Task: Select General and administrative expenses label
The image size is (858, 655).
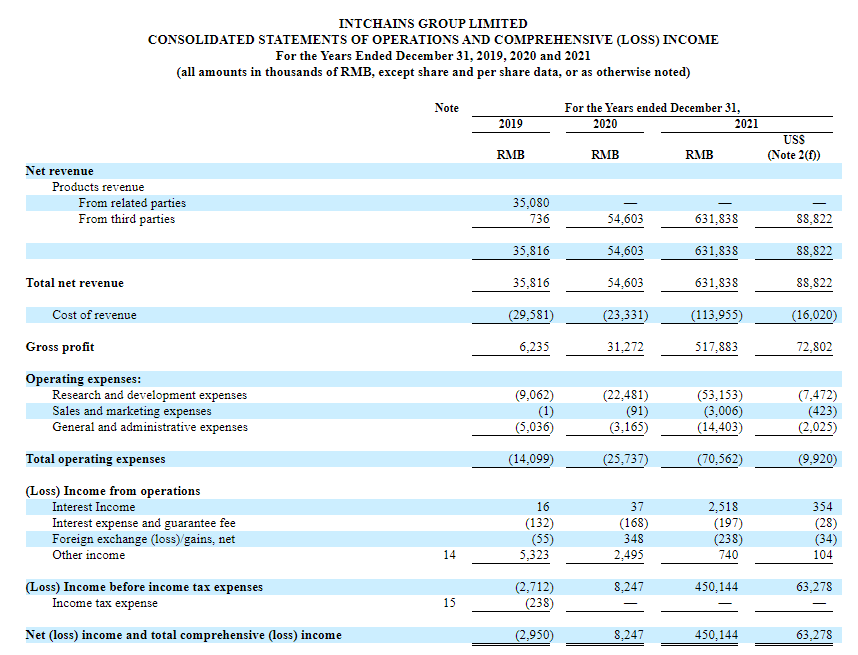Action: (x=150, y=427)
